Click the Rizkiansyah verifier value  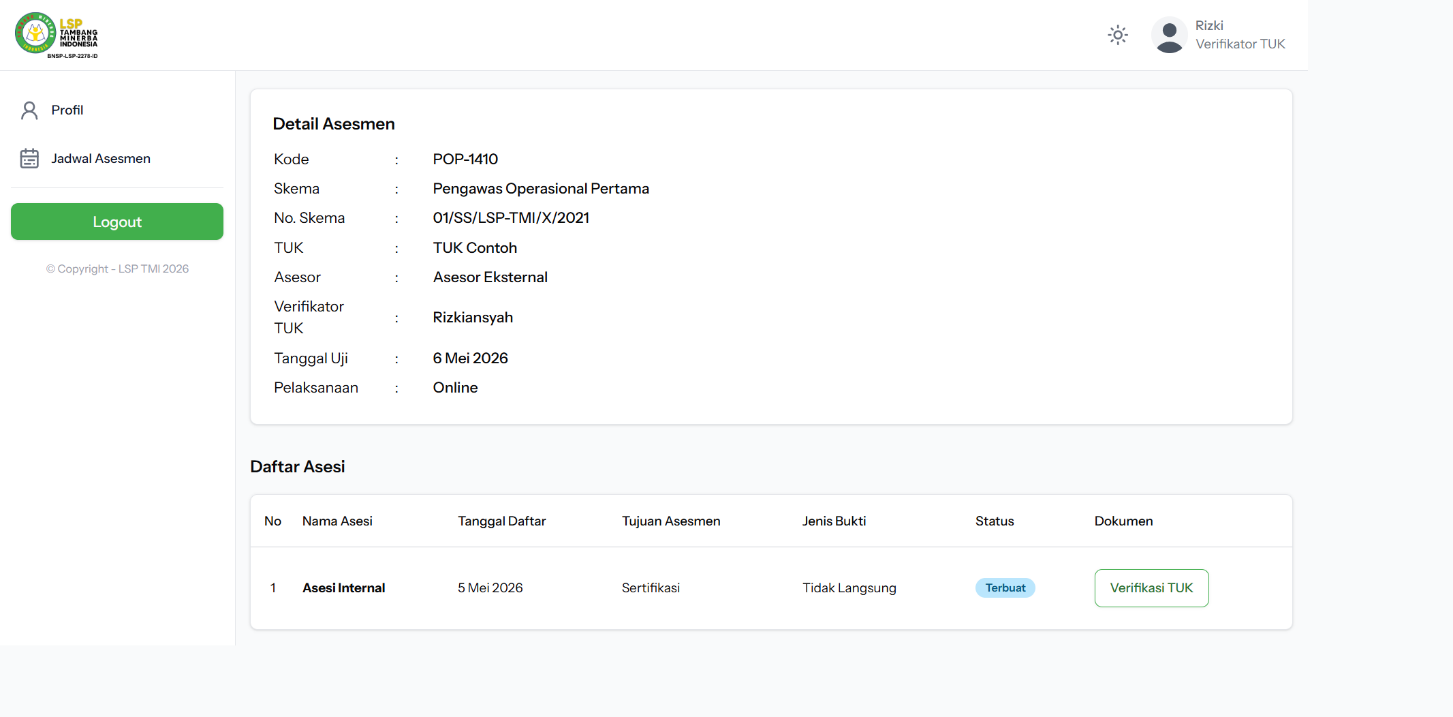coord(473,318)
